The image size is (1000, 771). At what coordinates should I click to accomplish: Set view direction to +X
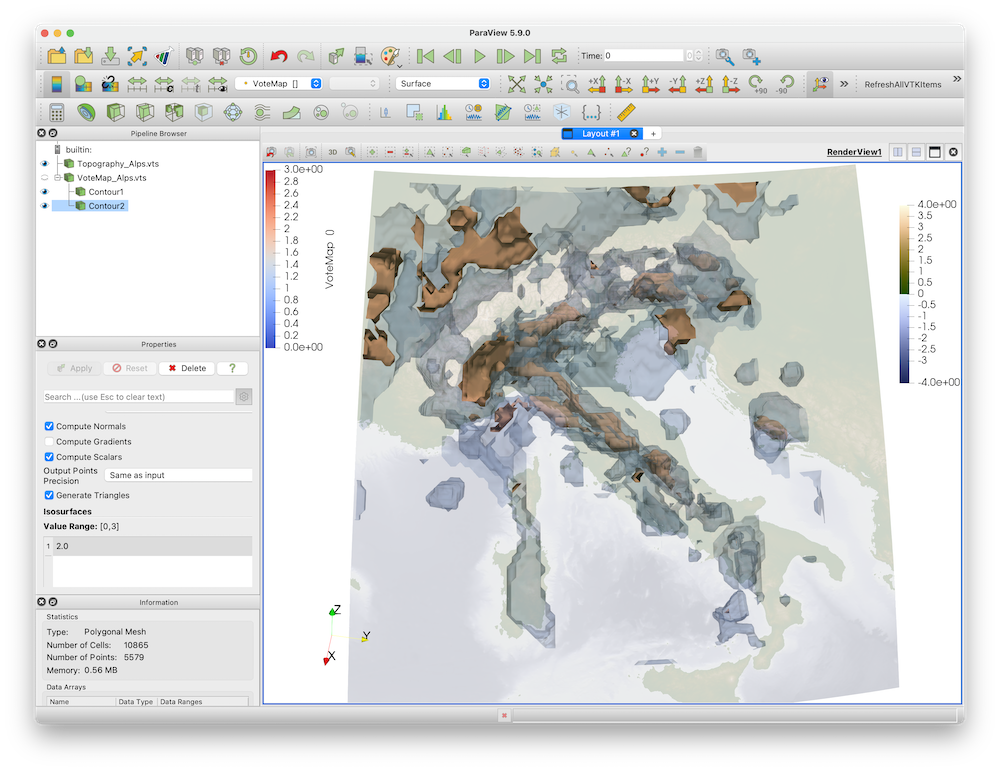597,84
